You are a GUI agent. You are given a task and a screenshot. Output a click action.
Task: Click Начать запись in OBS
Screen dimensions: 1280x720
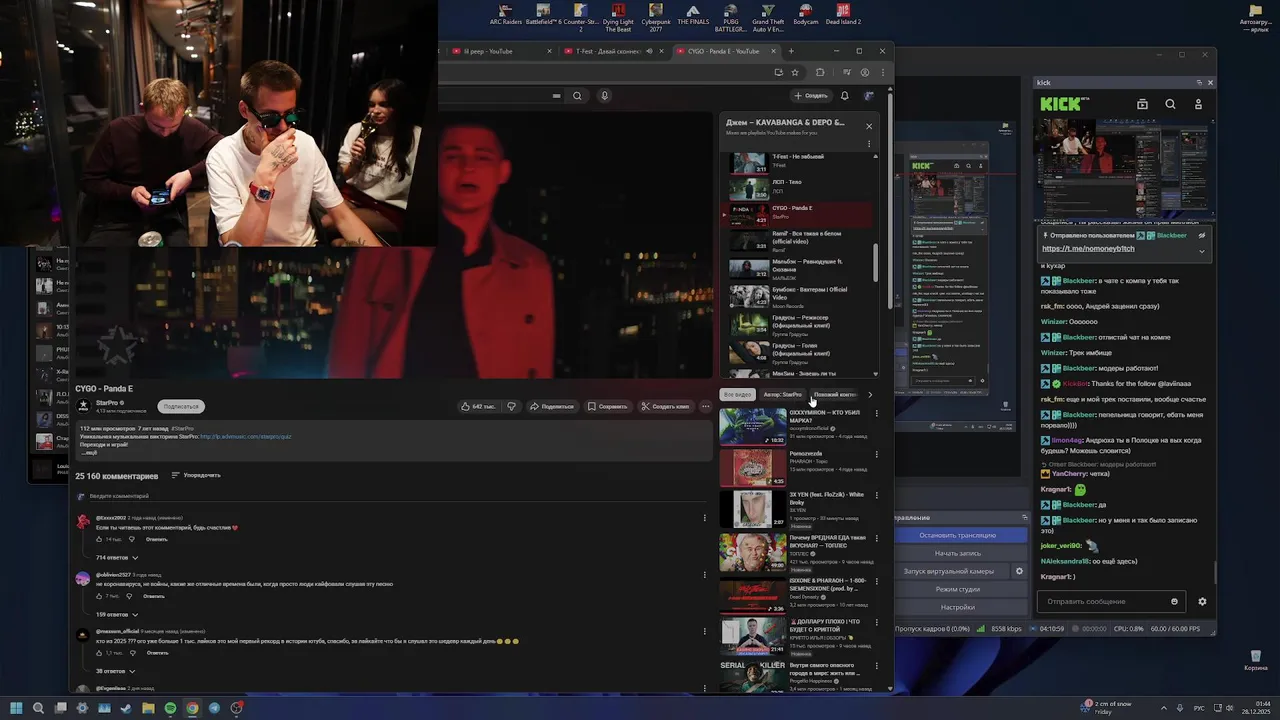click(x=957, y=553)
